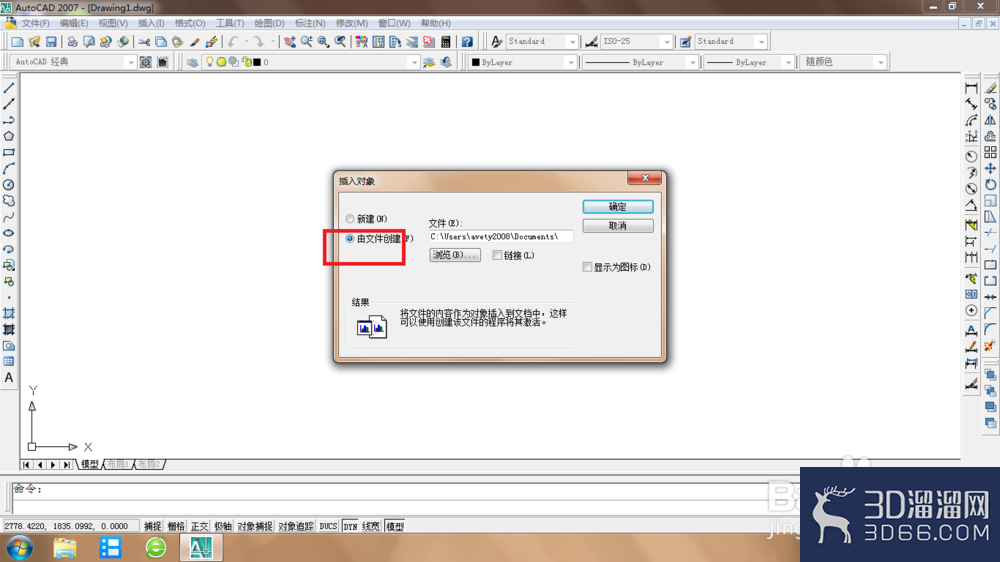Open the 修改(M) menu
Screen dimensions: 1000x562
coord(351,23)
